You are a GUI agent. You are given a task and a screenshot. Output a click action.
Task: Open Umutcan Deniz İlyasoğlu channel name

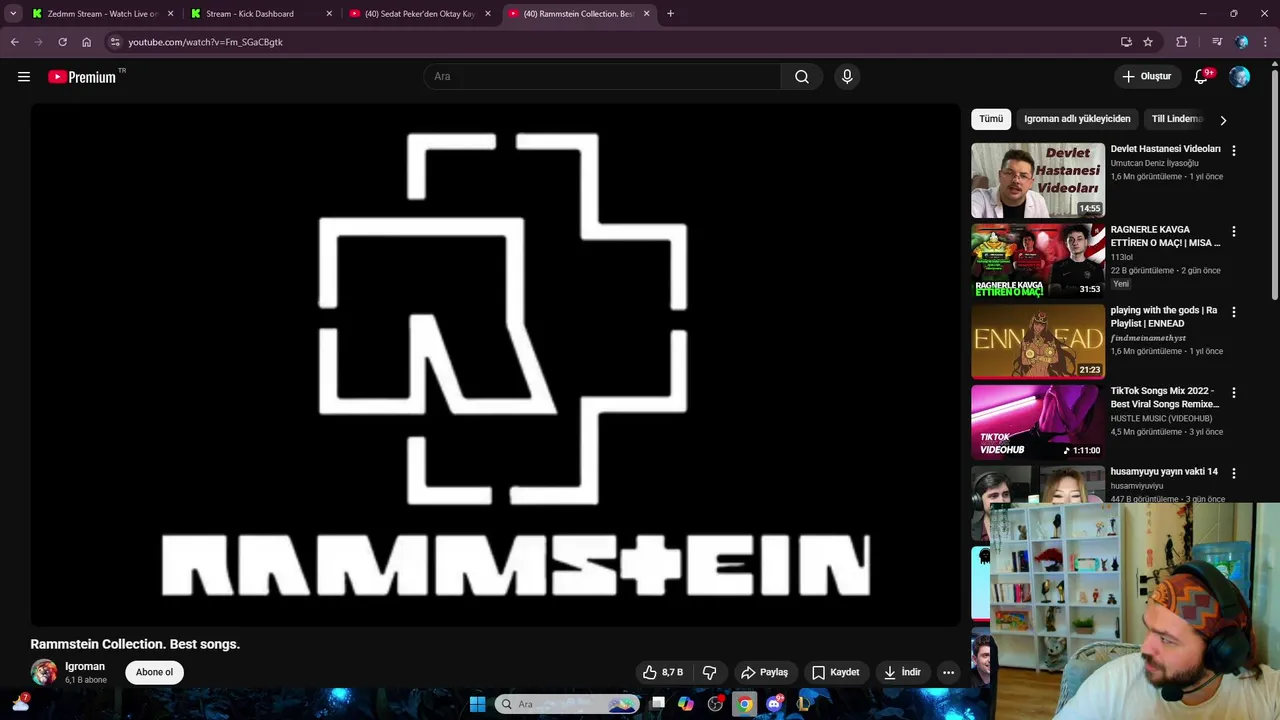(x=1154, y=163)
